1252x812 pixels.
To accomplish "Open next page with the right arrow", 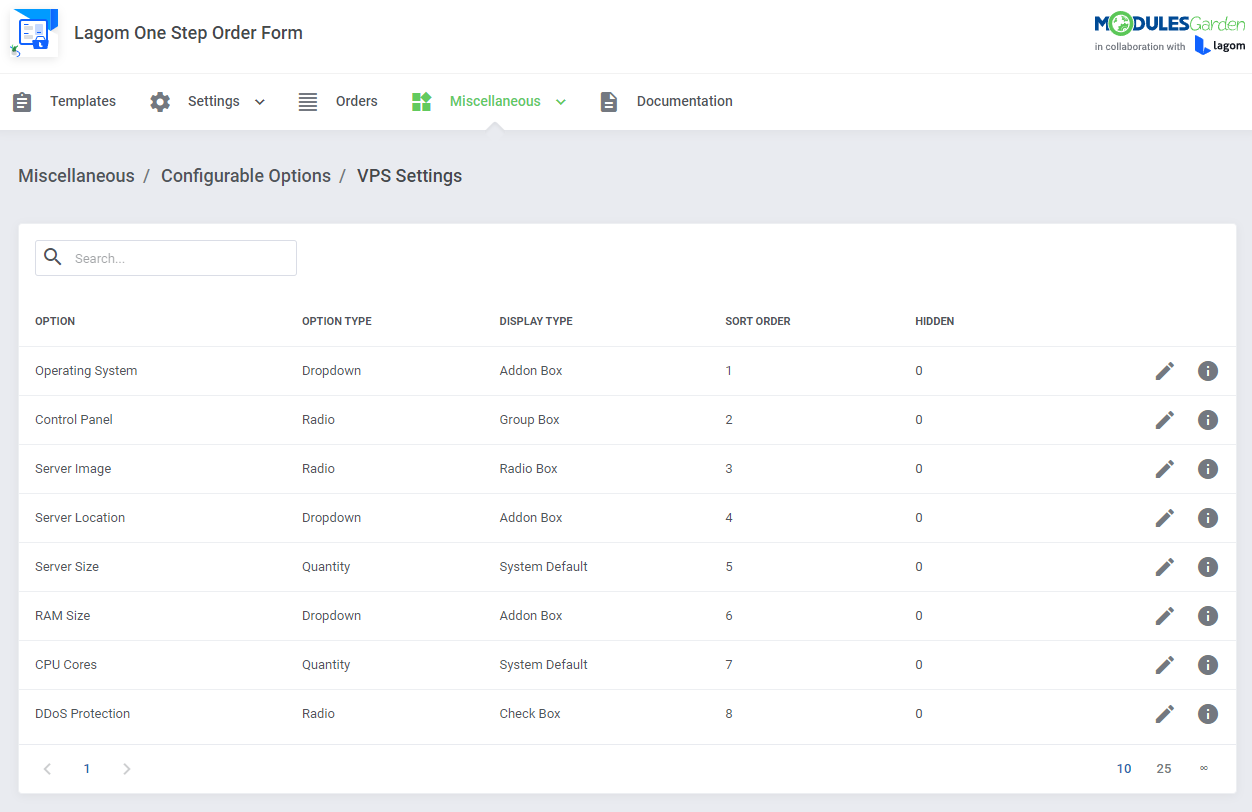I will click(x=126, y=768).
